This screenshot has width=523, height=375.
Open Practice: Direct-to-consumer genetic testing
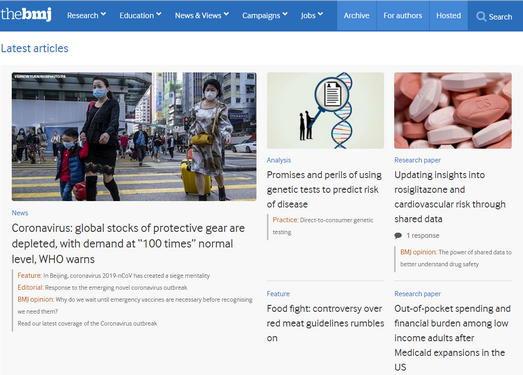pos(323,226)
